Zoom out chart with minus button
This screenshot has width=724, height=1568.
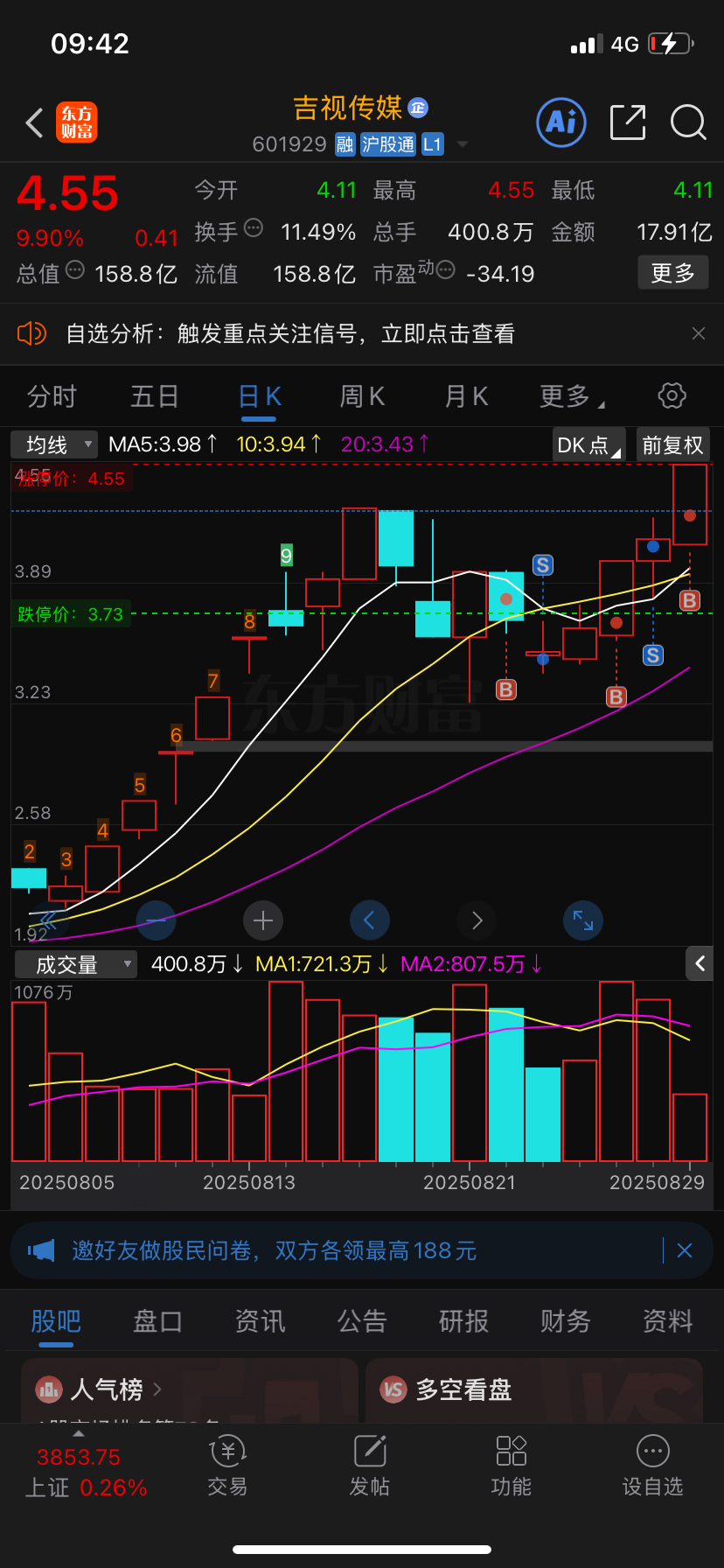[x=157, y=920]
